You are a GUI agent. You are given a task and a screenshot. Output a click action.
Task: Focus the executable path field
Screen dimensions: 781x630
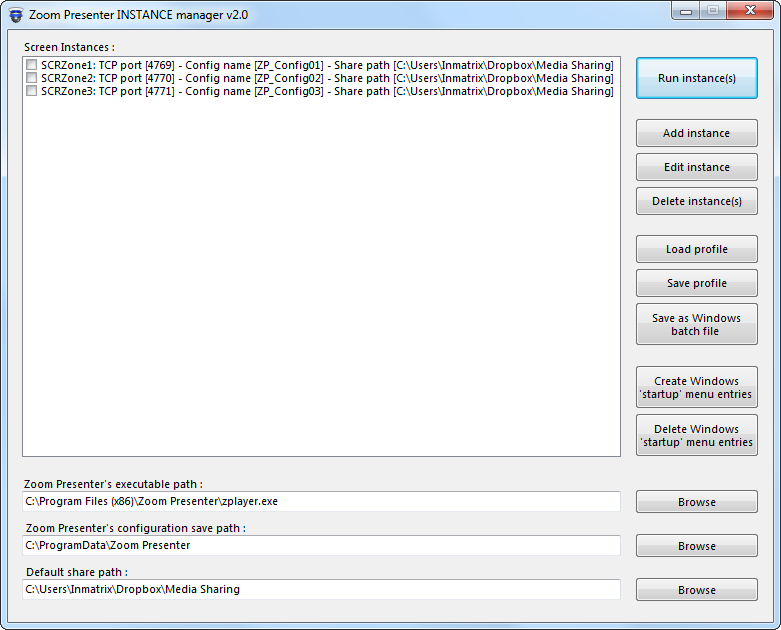click(x=321, y=502)
